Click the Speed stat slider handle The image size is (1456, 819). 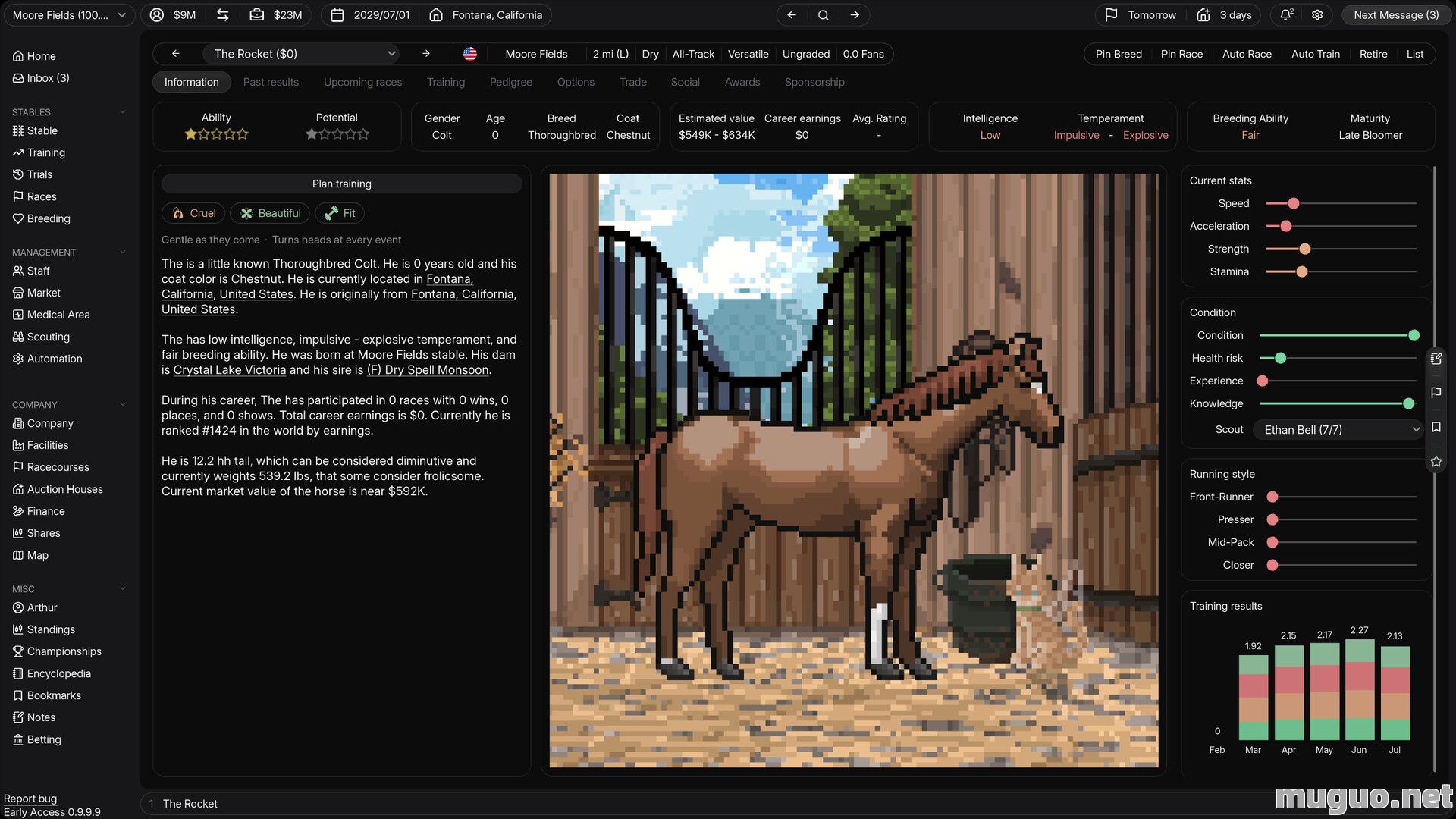1294,203
